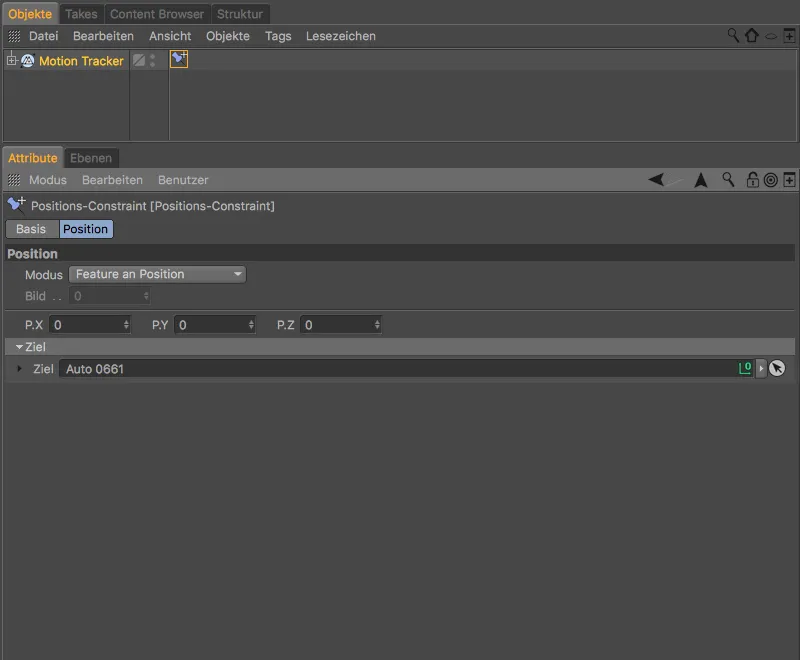
Task: Click the target circle icon in Attribute Manager
Action: (771, 180)
